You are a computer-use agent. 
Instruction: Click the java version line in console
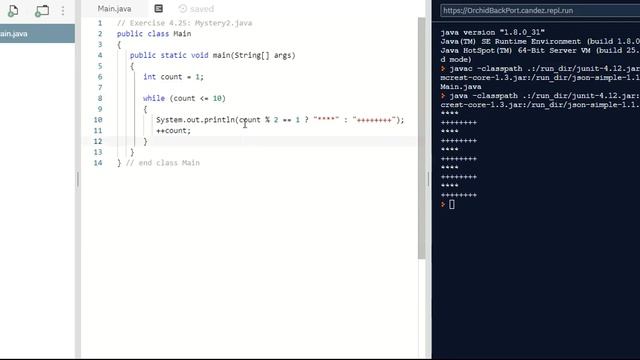pos(493,32)
